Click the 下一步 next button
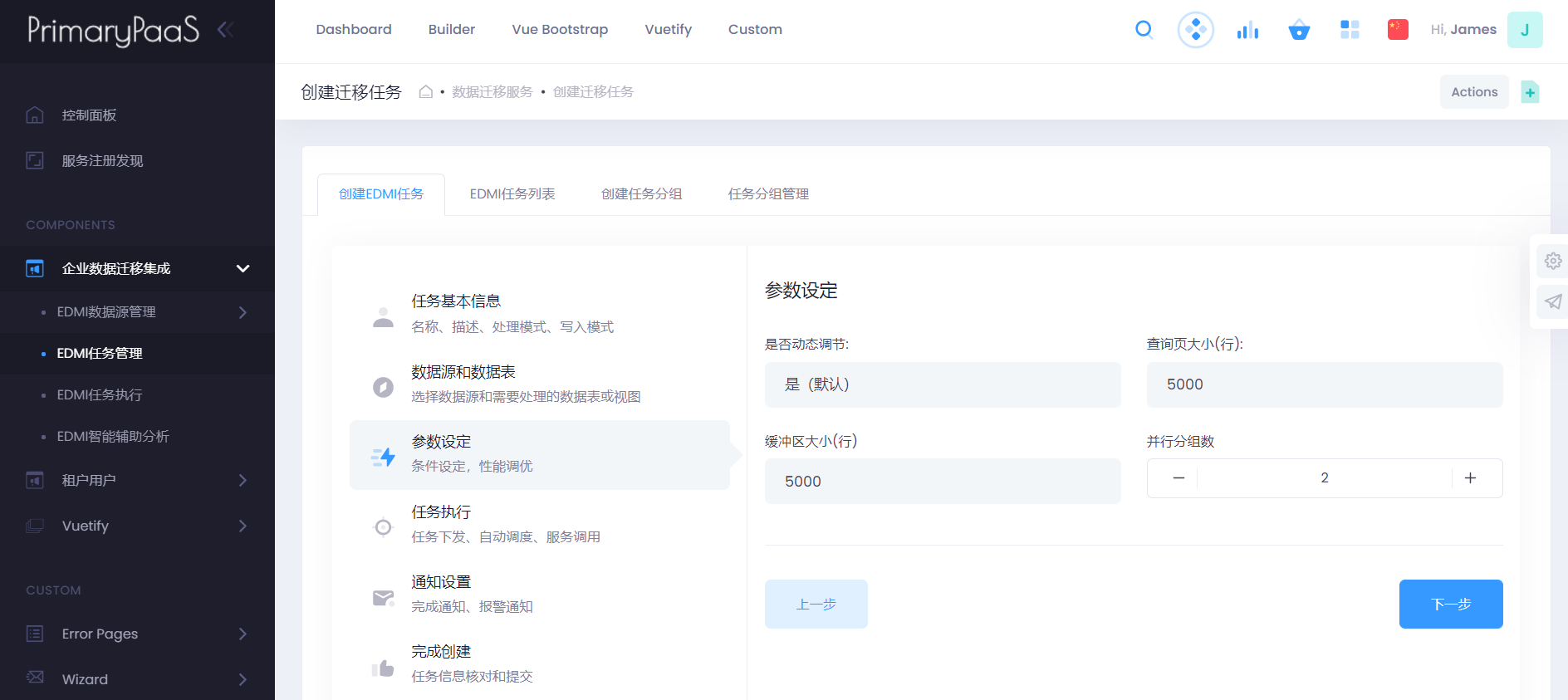This screenshot has height=700, width=1568. coord(1451,604)
